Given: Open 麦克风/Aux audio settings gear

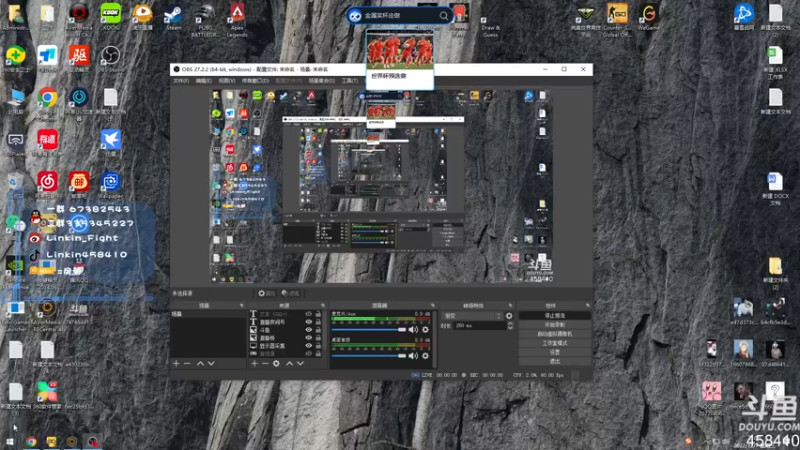Looking at the screenshot, I should click(426, 330).
